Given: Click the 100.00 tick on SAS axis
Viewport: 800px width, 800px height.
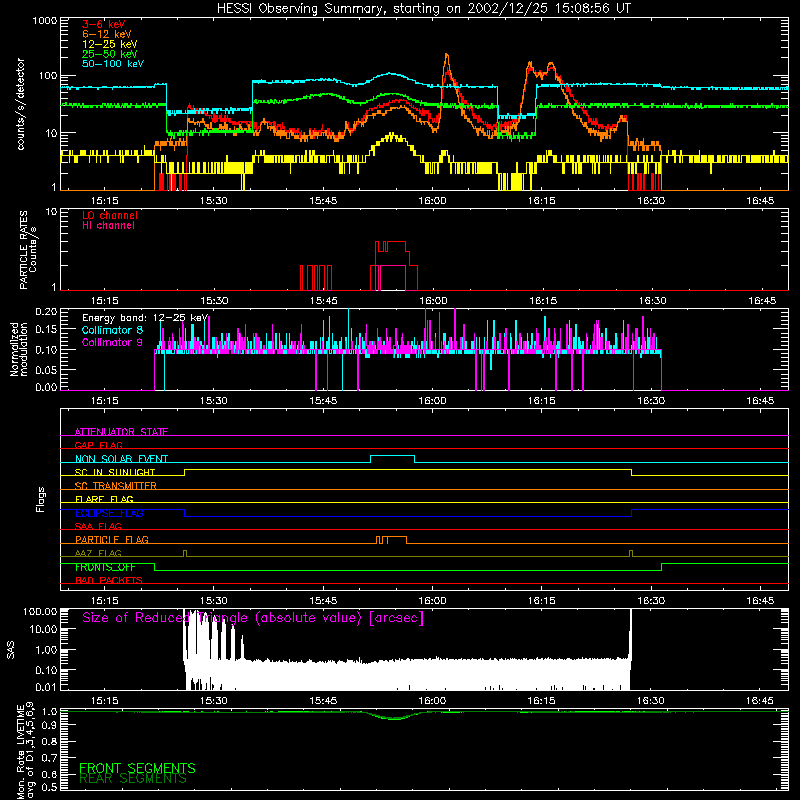Looking at the screenshot, I should tap(40, 611).
